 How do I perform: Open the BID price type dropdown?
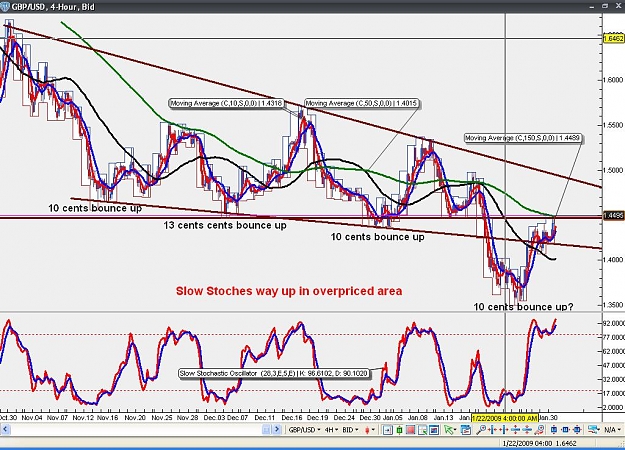tap(350, 430)
